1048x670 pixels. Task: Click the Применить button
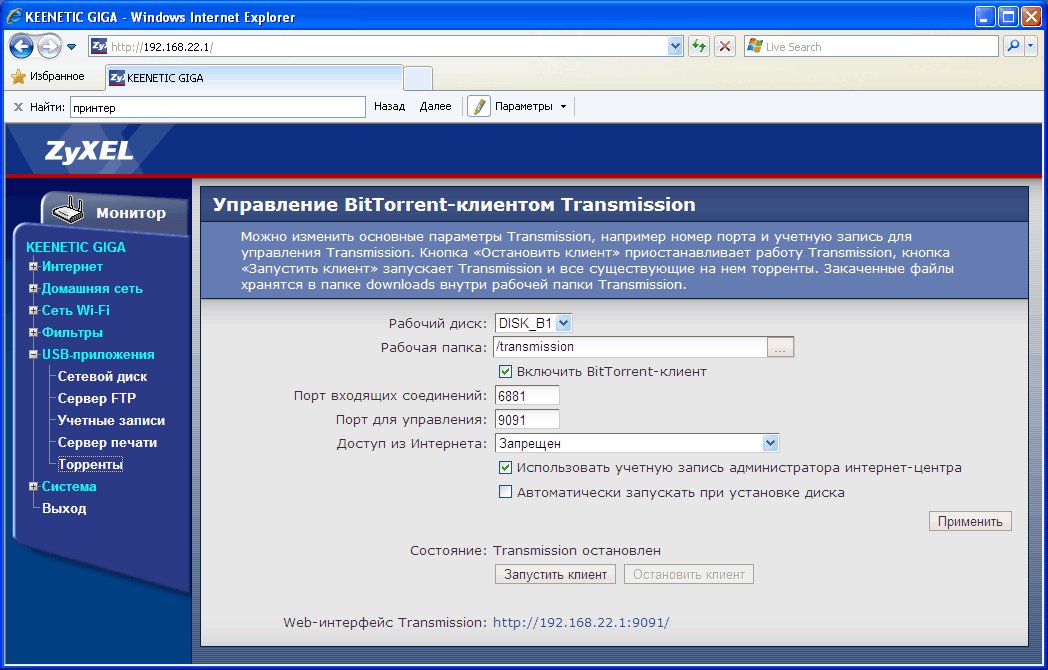pyautogui.click(x=970, y=522)
